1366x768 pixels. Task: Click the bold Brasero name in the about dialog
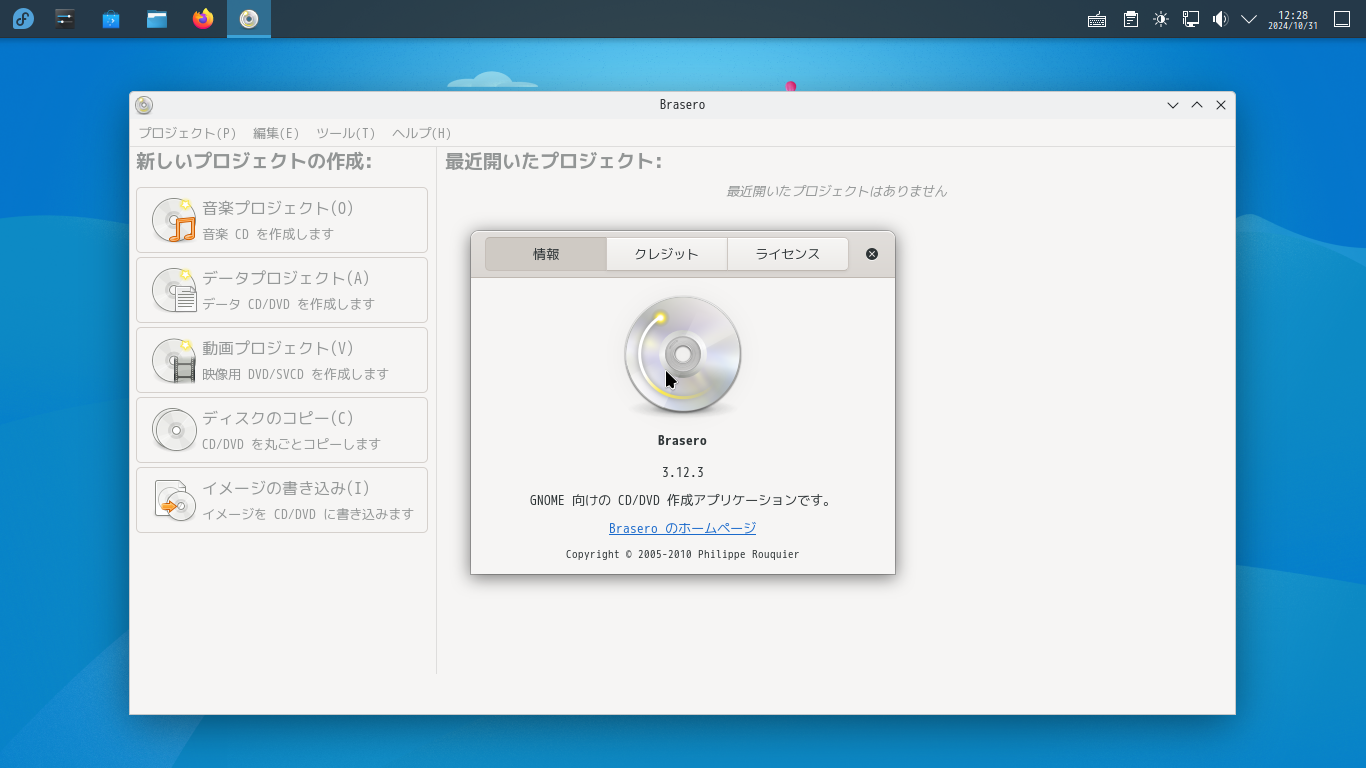(x=683, y=441)
